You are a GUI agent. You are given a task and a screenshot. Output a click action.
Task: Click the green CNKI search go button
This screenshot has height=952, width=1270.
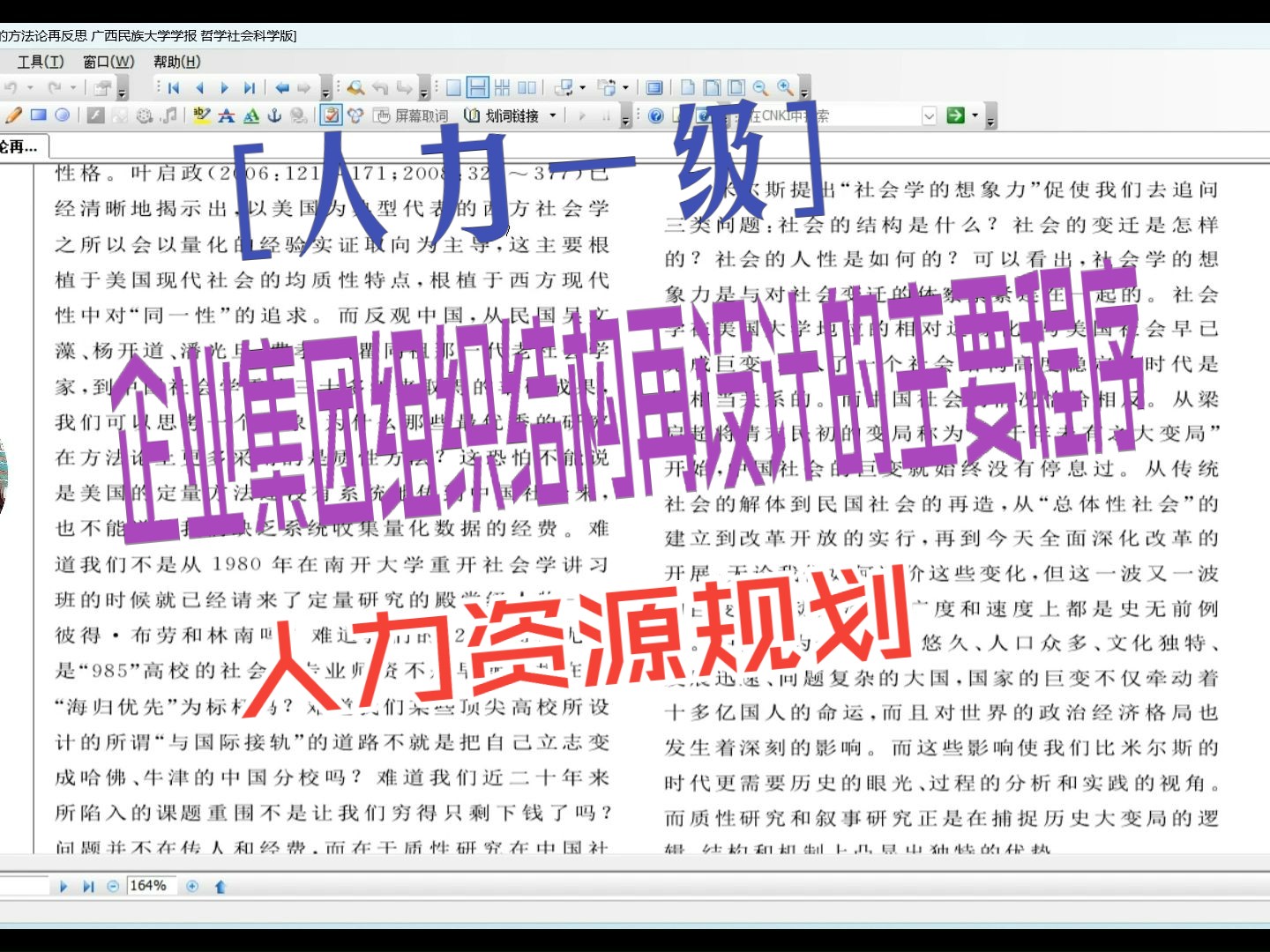pos(956,115)
